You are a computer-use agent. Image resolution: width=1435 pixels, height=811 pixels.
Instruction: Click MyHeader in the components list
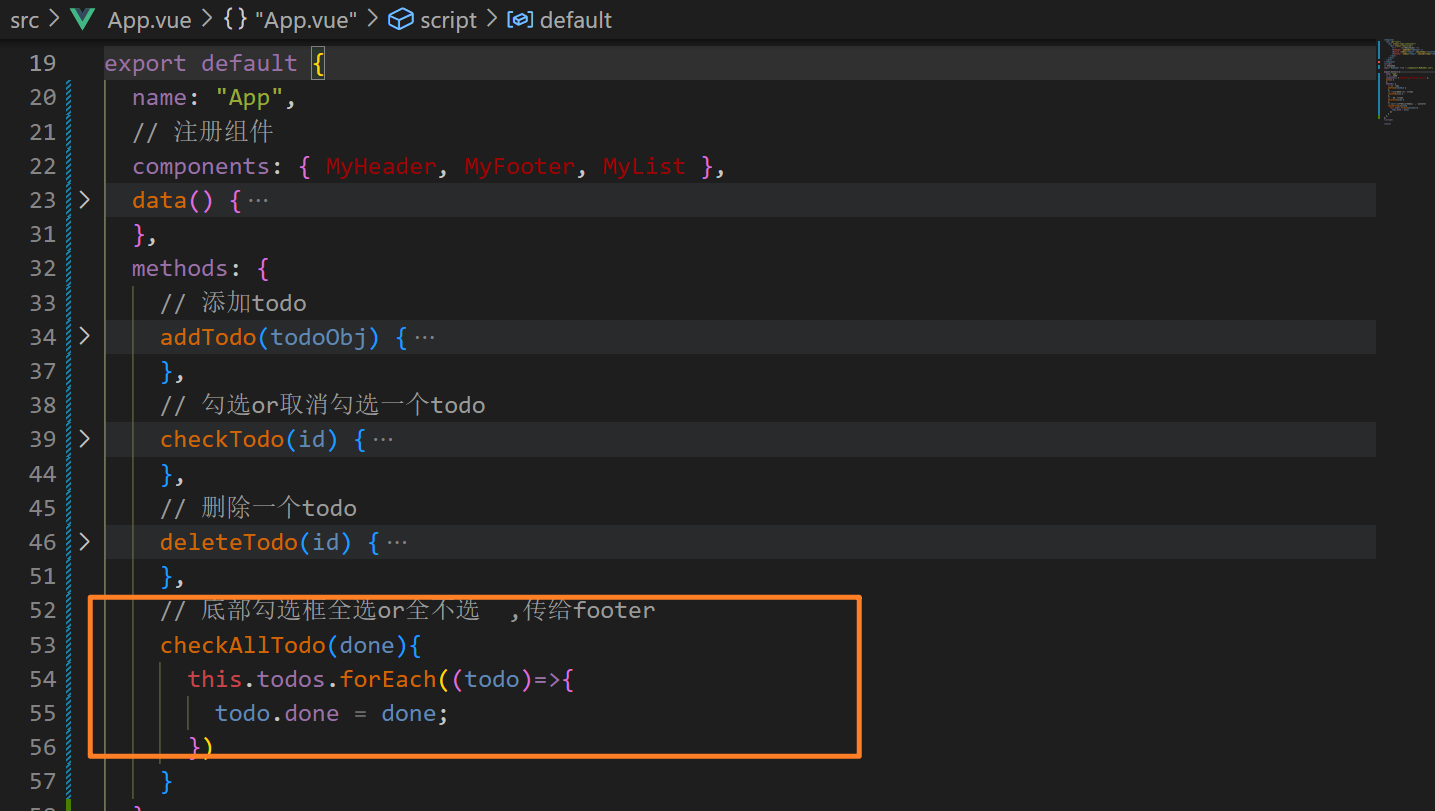[x=381, y=166]
